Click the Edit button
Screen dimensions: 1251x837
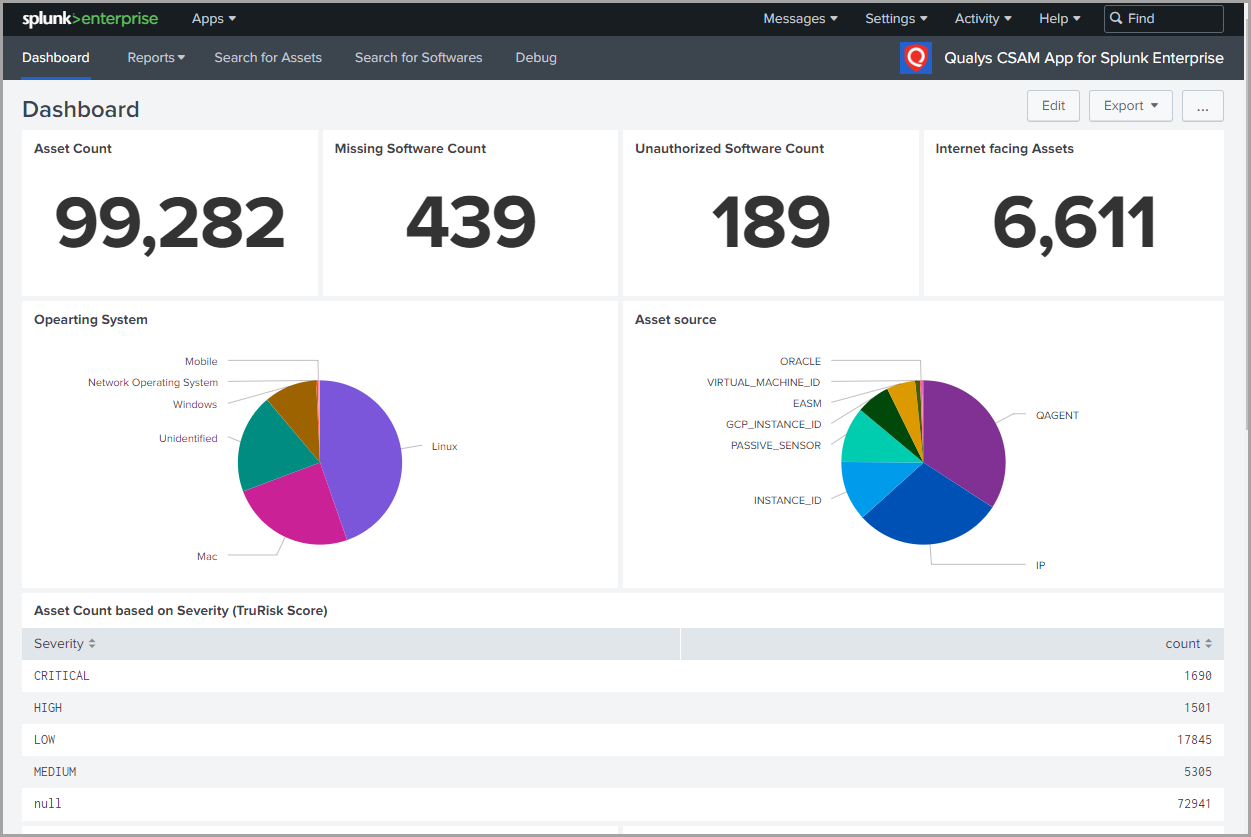point(1053,105)
